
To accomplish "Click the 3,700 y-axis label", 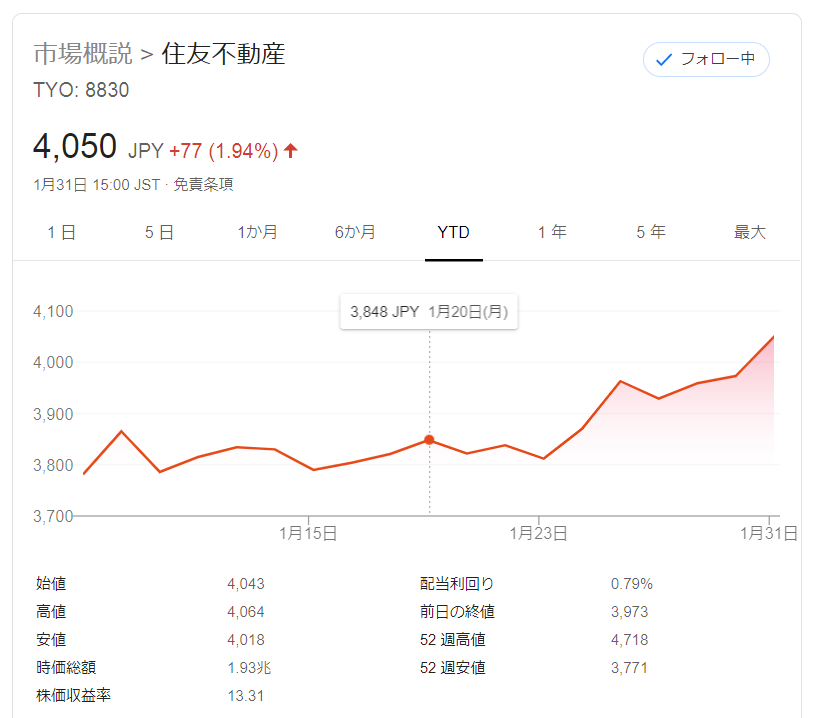I will pos(53,516).
